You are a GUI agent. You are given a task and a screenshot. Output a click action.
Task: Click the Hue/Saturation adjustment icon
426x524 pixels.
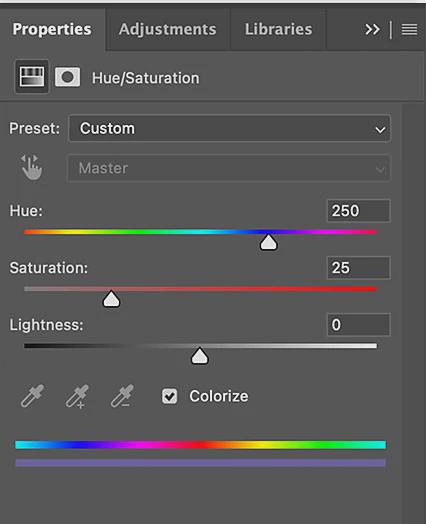[x=32, y=77]
